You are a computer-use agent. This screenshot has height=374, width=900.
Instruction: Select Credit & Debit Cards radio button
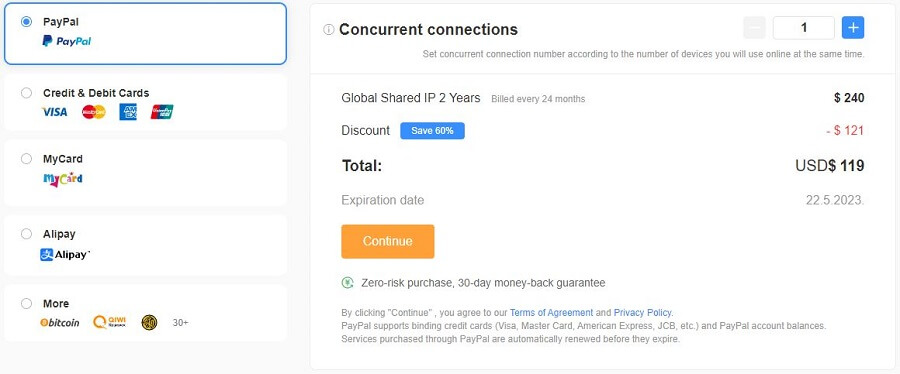point(26,93)
